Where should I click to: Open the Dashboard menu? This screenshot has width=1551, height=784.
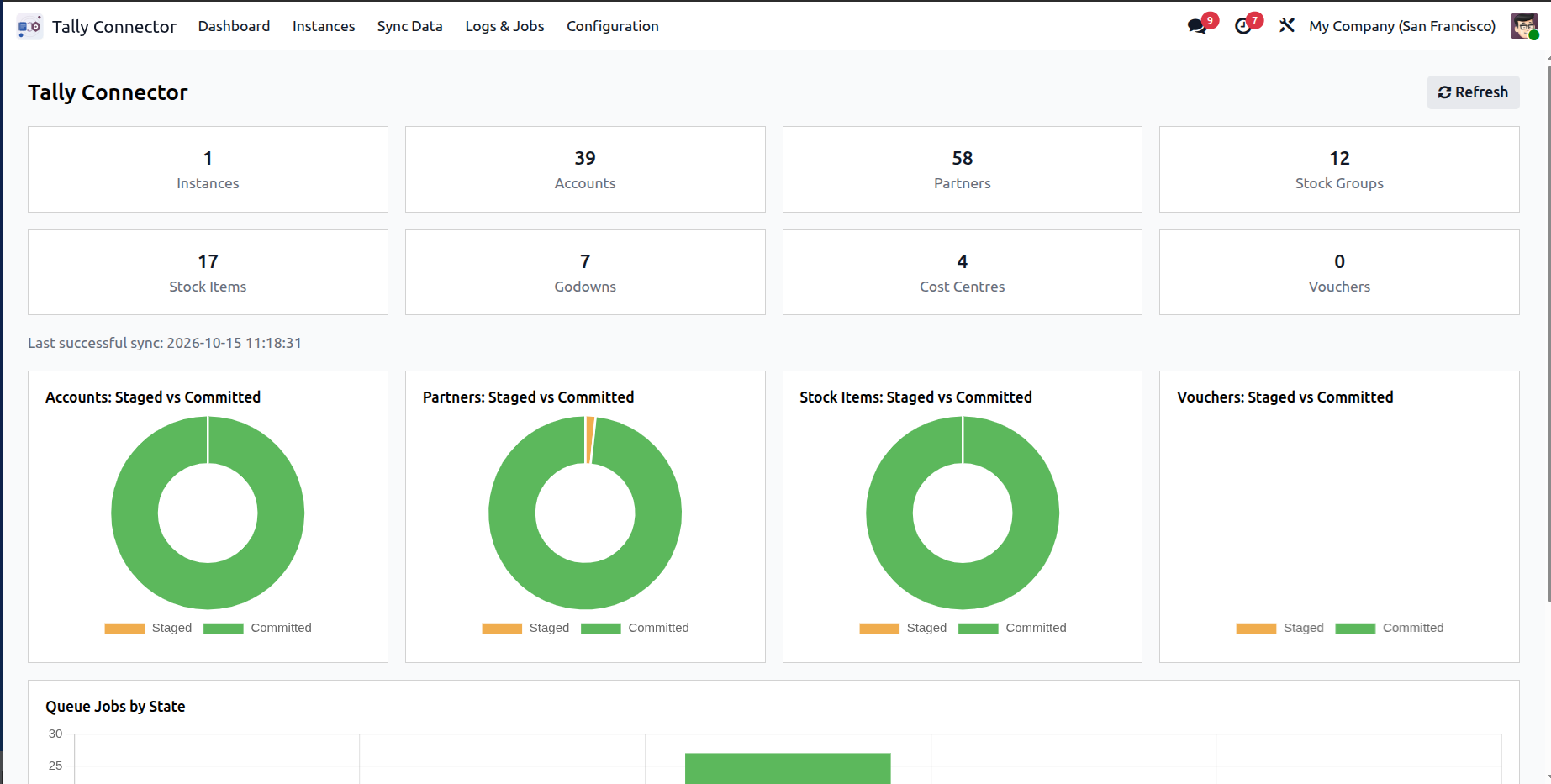[234, 26]
